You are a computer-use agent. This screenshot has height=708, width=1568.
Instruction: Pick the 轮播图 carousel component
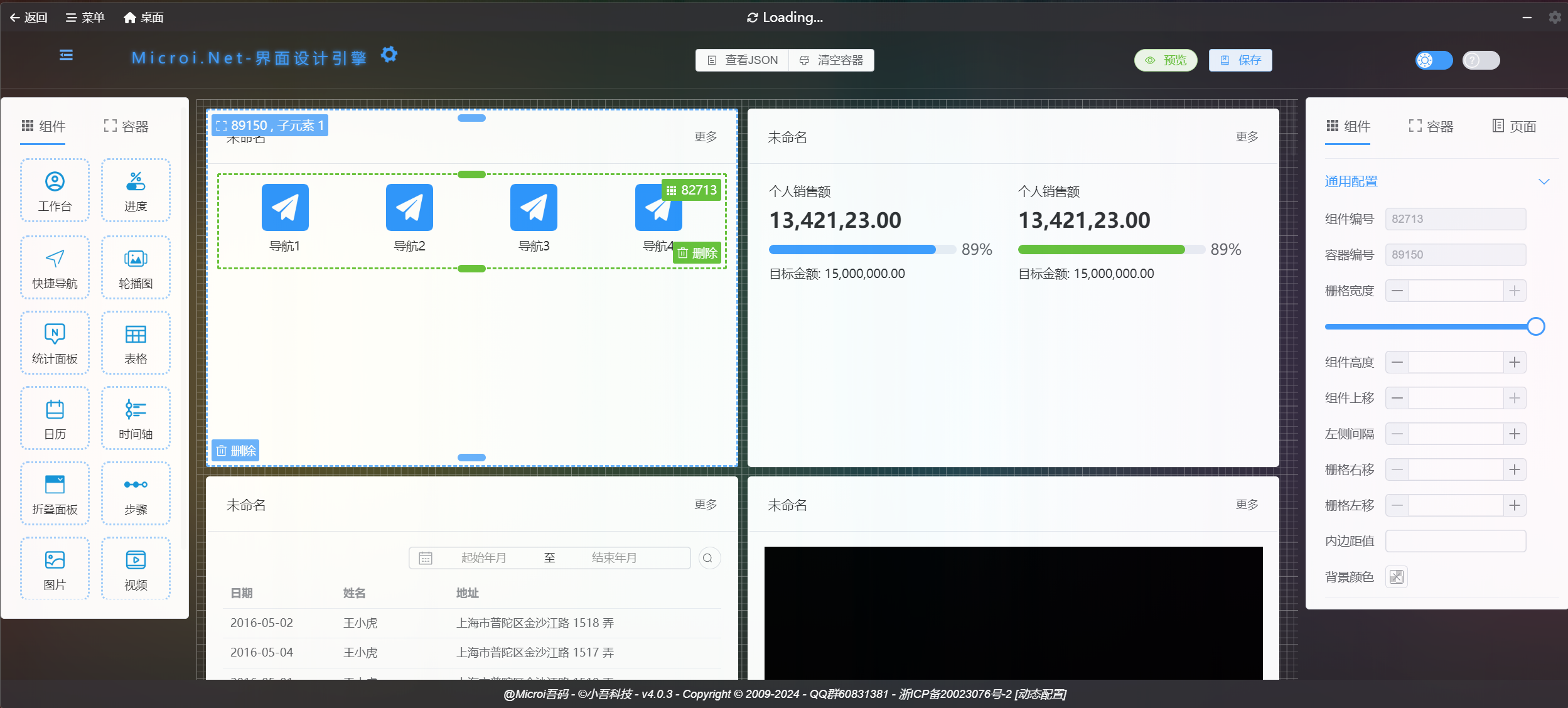[x=136, y=267]
